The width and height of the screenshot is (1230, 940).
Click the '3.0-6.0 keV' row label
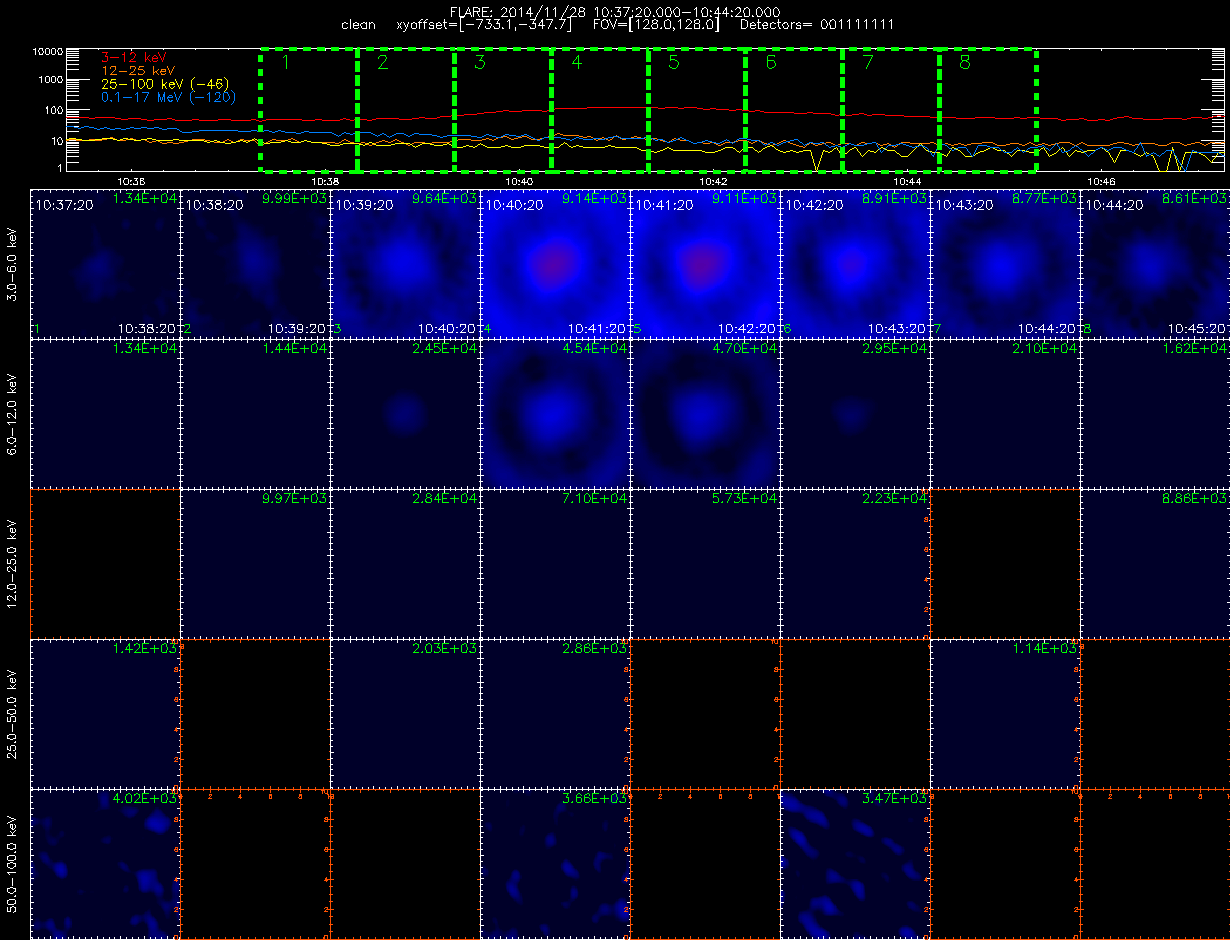pyautogui.click(x=12, y=263)
